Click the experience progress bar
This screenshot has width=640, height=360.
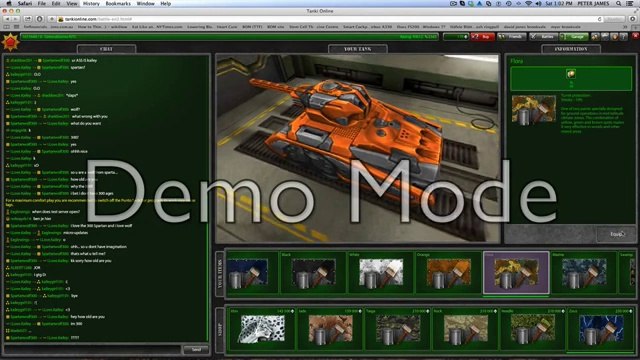pyautogui.click(x=230, y=37)
